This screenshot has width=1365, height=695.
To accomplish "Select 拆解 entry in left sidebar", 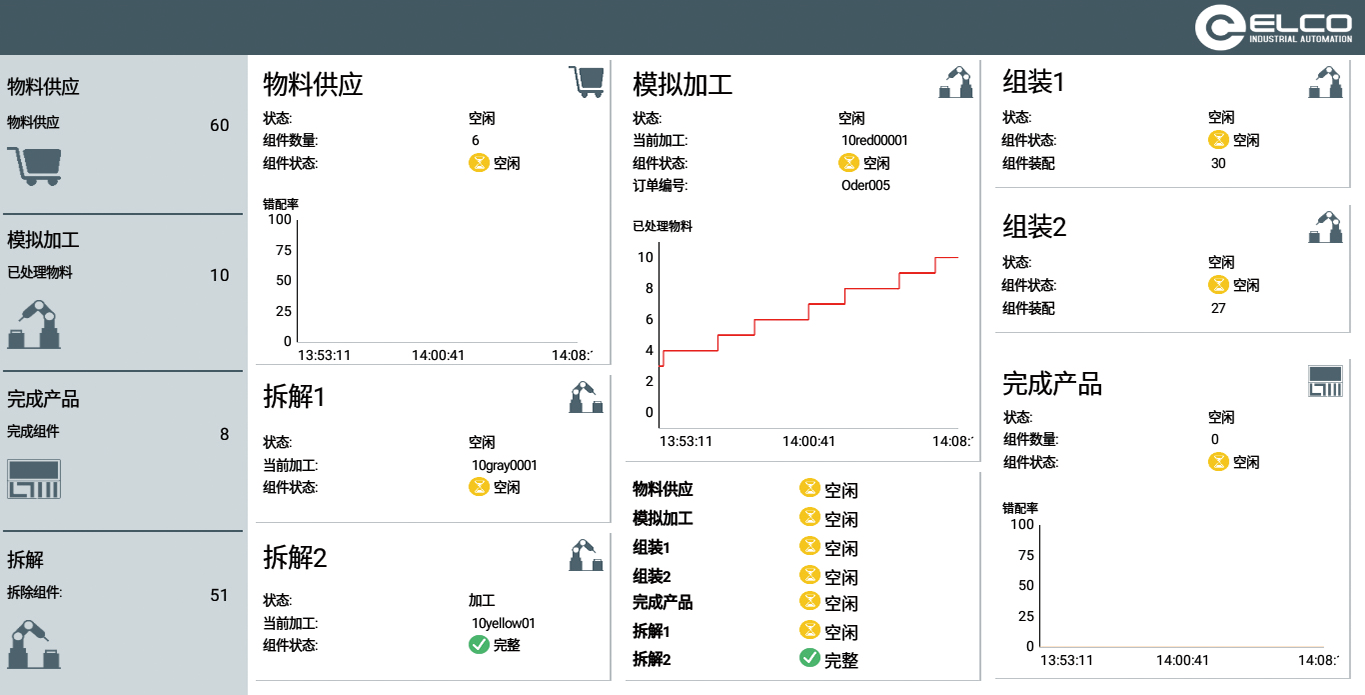I will [26, 560].
